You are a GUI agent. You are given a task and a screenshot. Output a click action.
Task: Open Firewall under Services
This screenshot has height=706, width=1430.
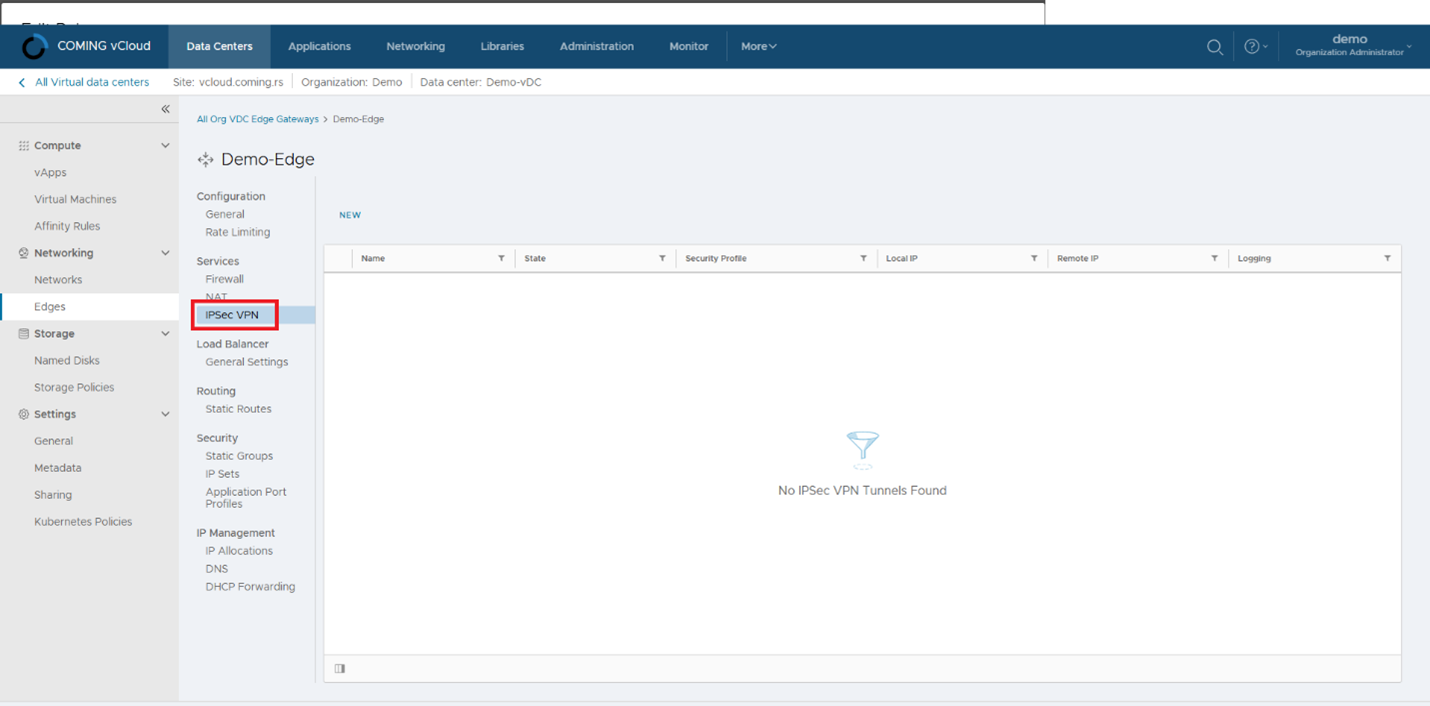[x=224, y=278]
